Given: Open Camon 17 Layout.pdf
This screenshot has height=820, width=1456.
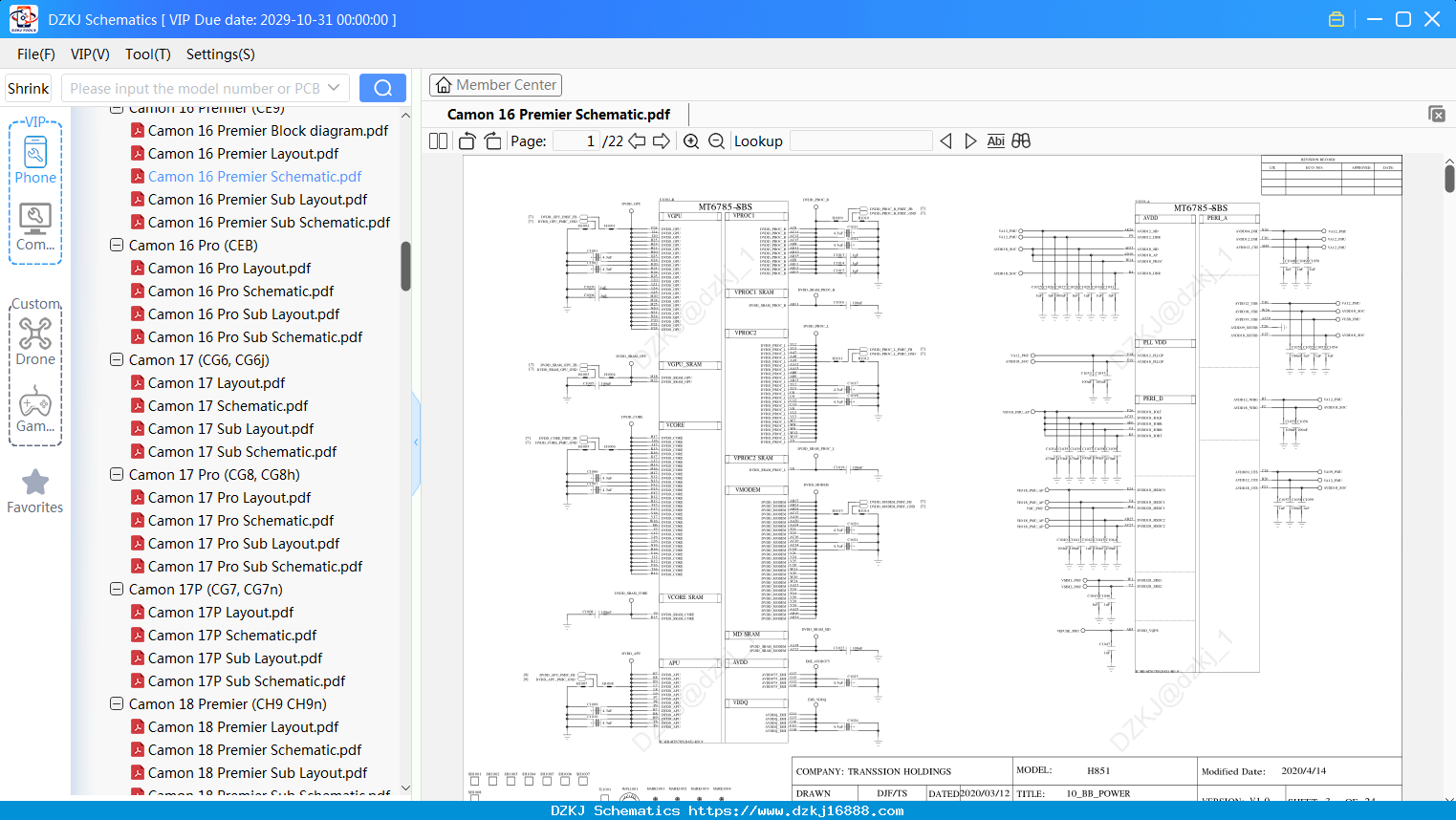Looking at the screenshot, I should (216, 382).
